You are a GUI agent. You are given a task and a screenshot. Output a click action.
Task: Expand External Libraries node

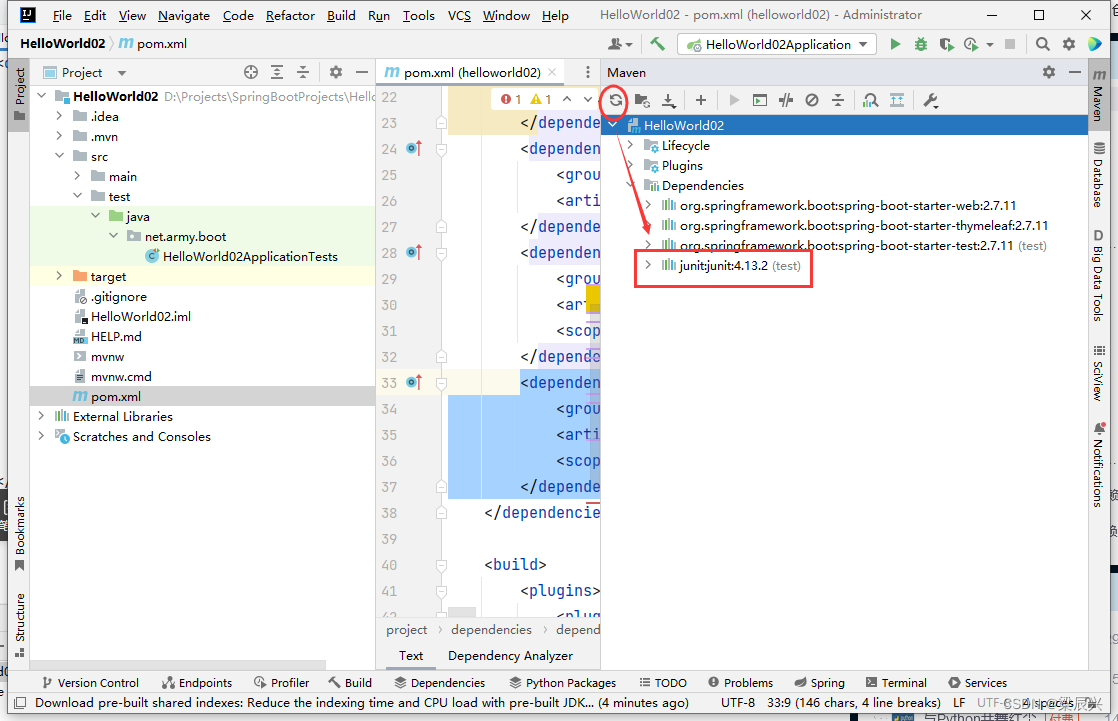point(41,416)
